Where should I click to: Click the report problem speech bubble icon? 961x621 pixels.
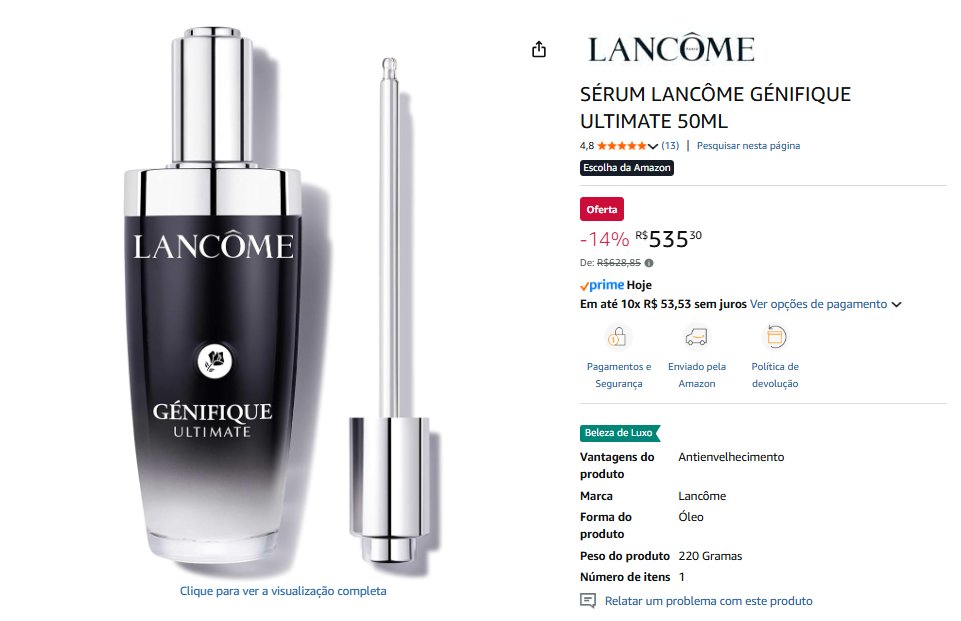(x=588, y=601)
